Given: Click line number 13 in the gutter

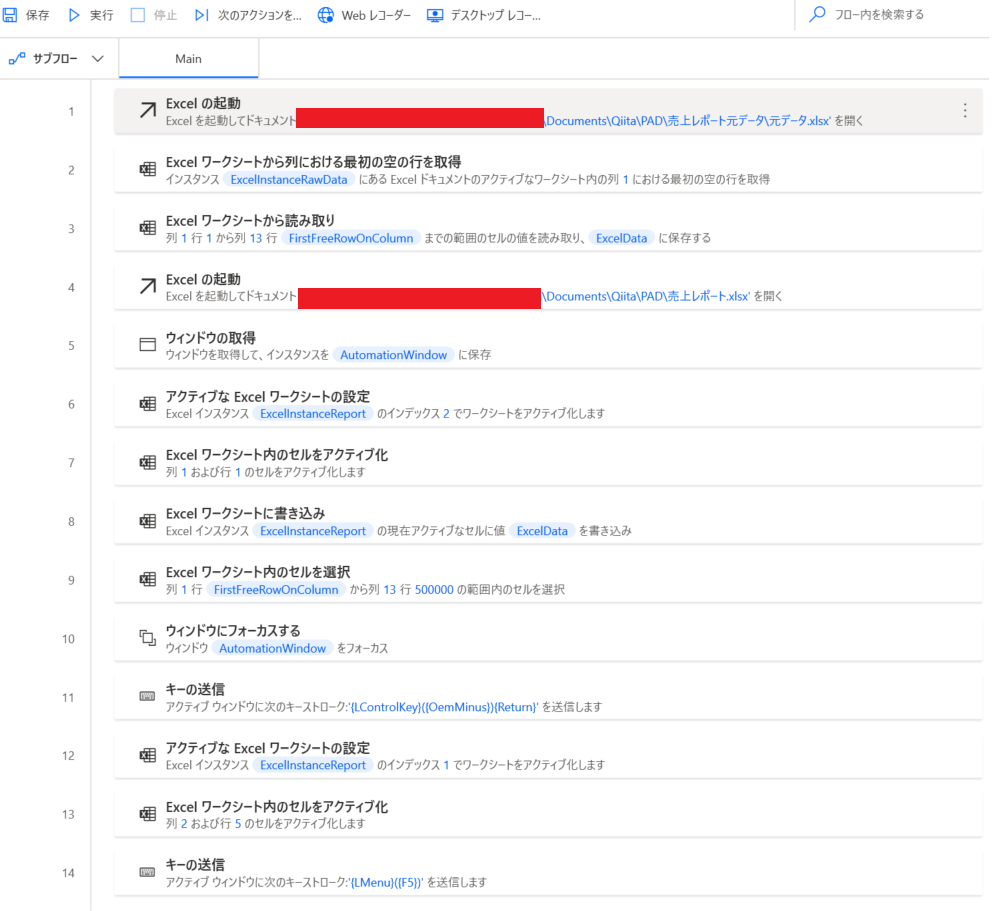Looking at the screenshot, I should pos(68,814).
